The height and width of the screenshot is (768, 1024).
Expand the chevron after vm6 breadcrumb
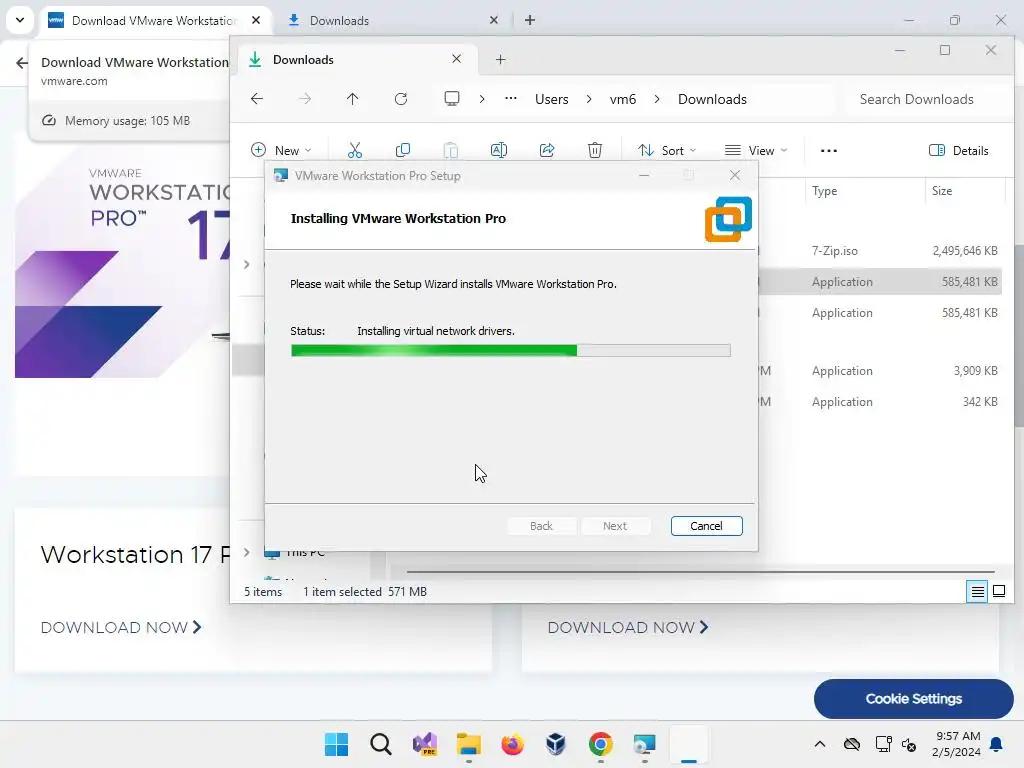(657, 99)
